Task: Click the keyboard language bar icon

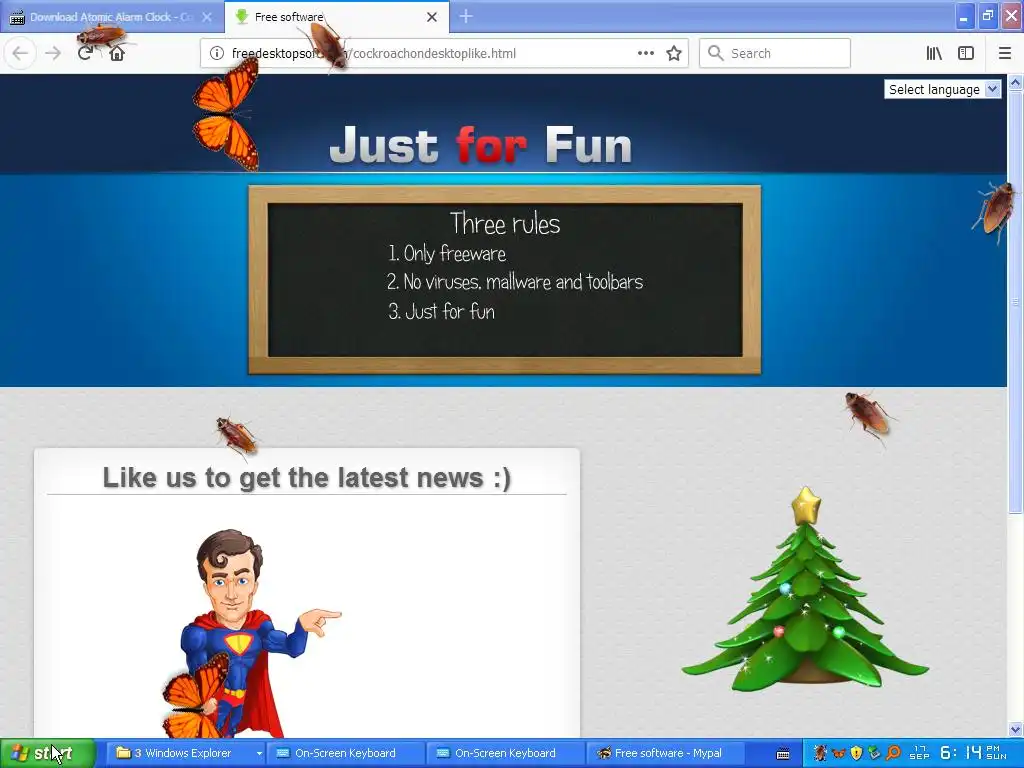Action: [x=783, y=754]
